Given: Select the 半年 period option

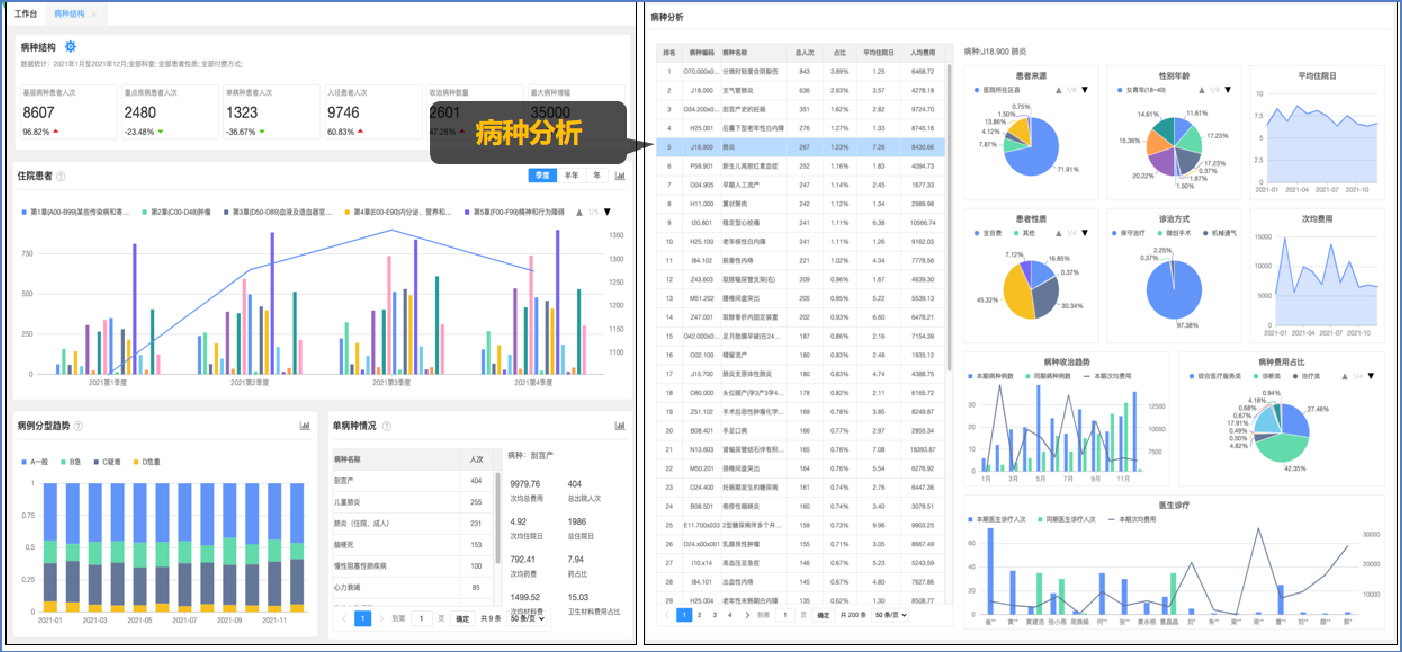Looking at the screenshot, I should pos(571,176).
